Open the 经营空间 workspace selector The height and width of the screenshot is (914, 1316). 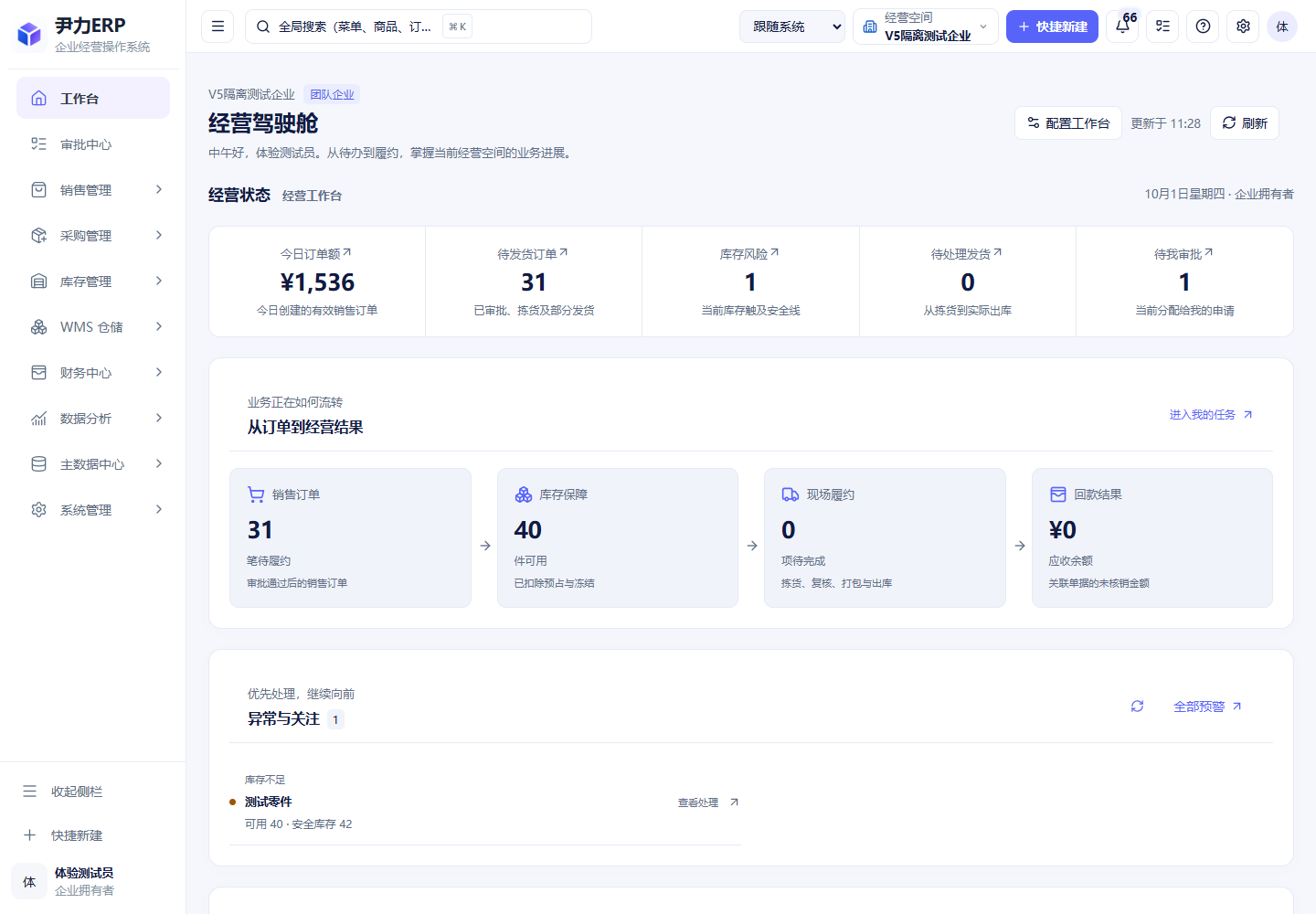926,27
